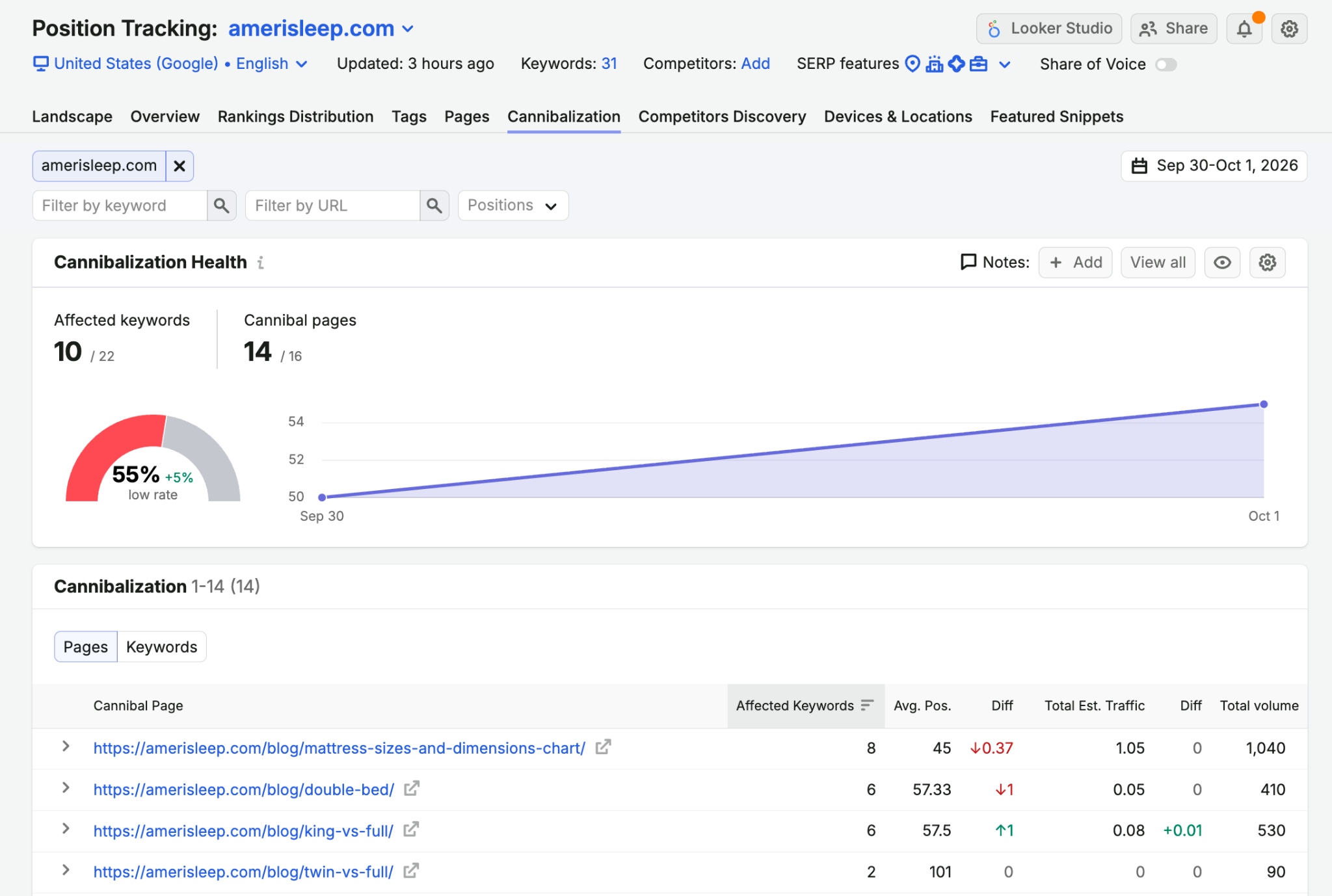Screen dimensions: 1332x896
Task: Click the Filter by keyword field
Action: 120,205
